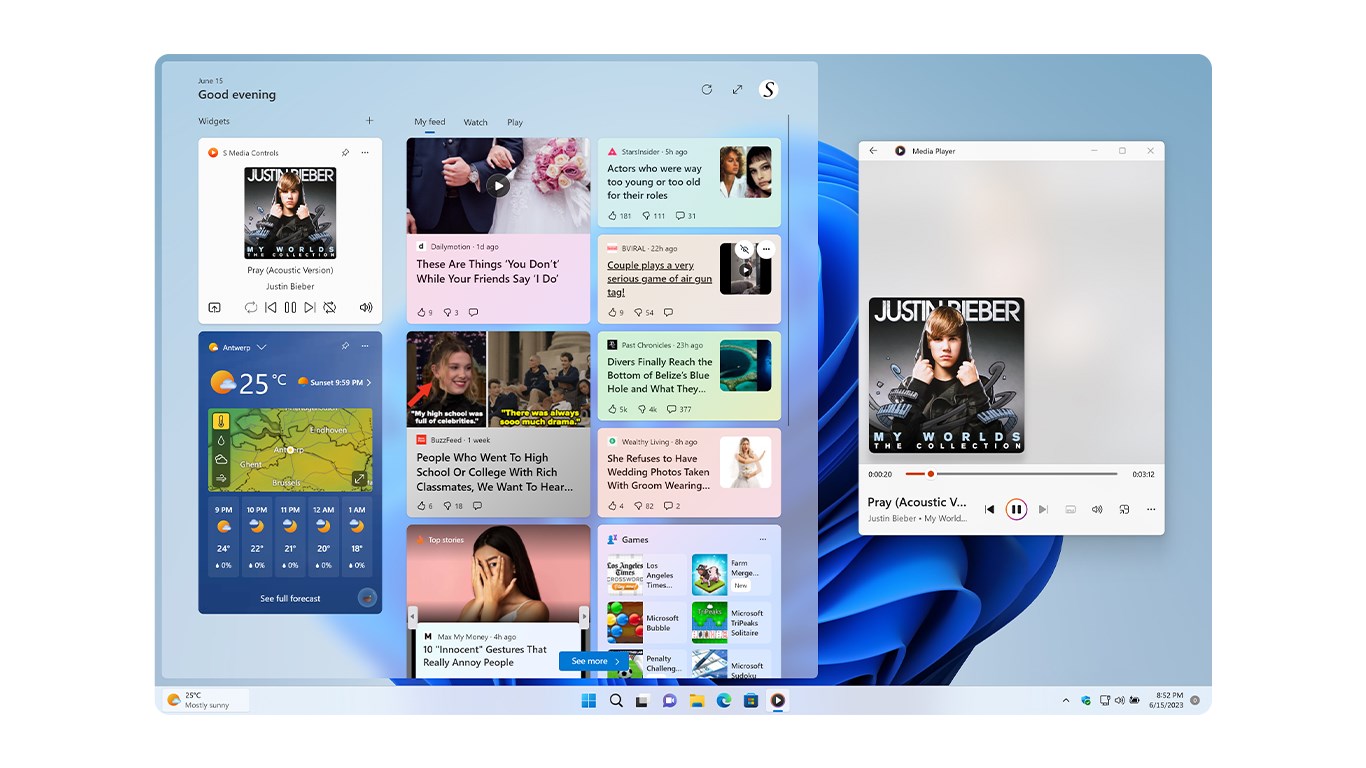The image size is (1366, 768).
Task: Open BuzzFeed 'People Who Went To High School' article
Action: [x=495, y=472]
